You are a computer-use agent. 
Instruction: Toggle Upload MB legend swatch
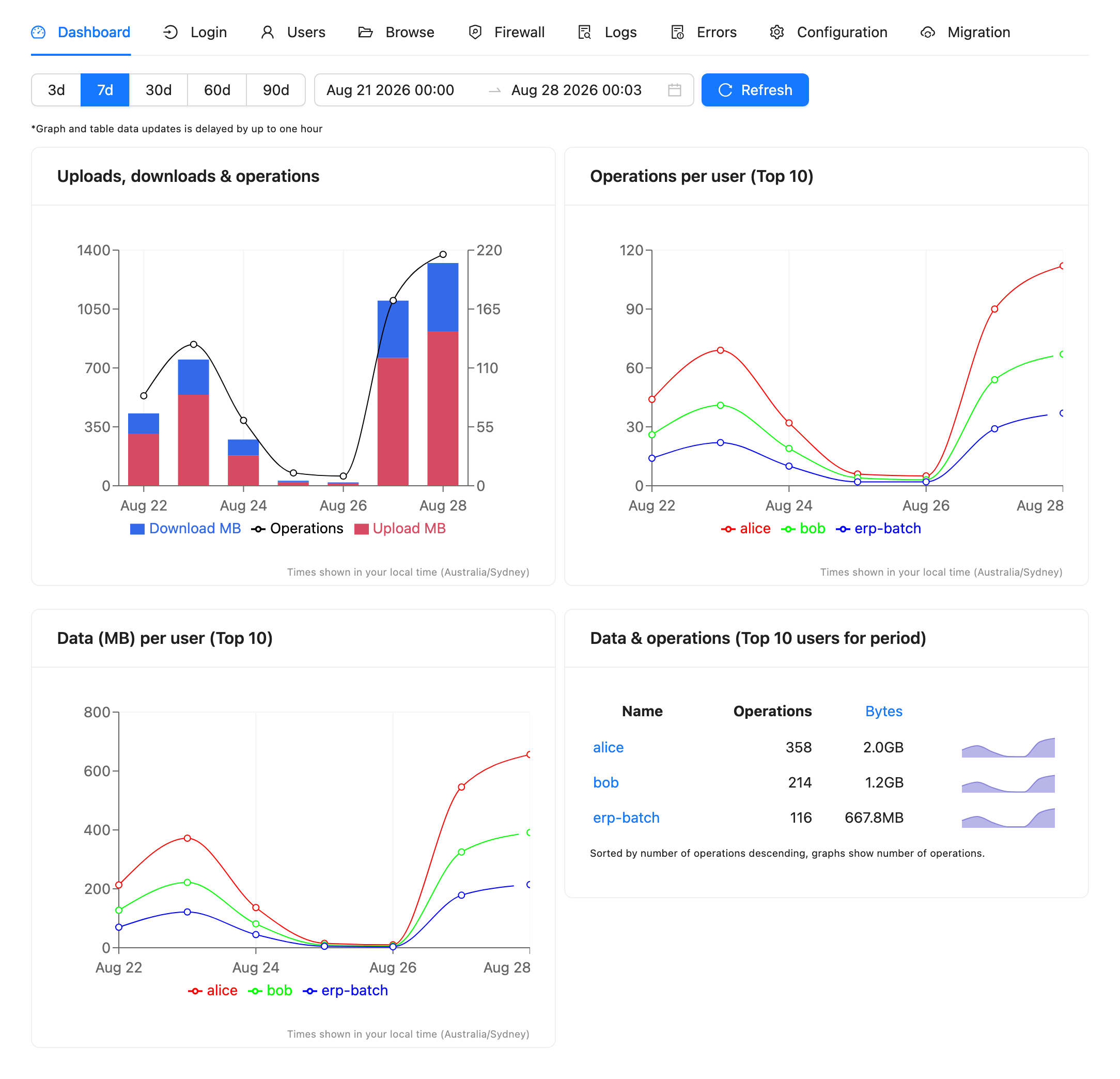pyautogui.click(x=361, y=529)
